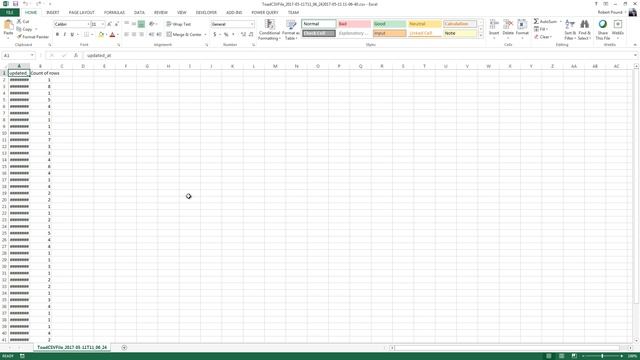Switch to the INSERT ribbon tab
Viewport: 640px width, 360px height.
coord(53,12)
